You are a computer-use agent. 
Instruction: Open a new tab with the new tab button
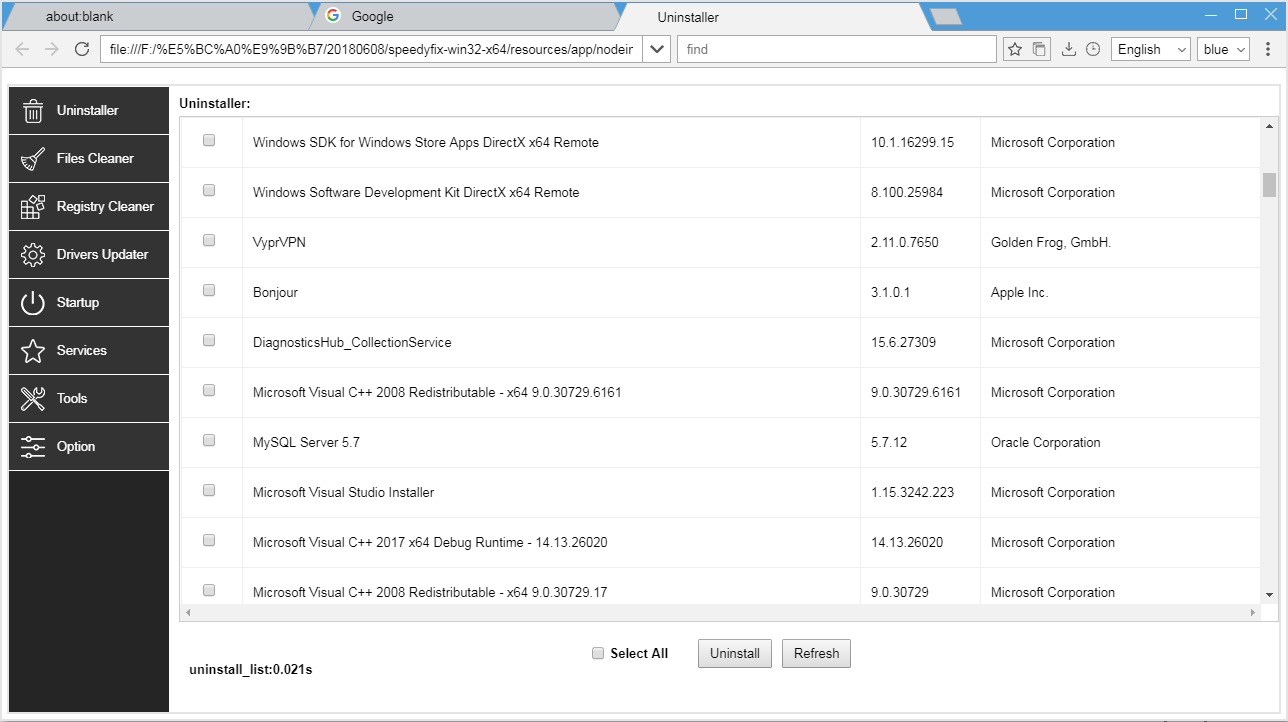coord(945,16)
